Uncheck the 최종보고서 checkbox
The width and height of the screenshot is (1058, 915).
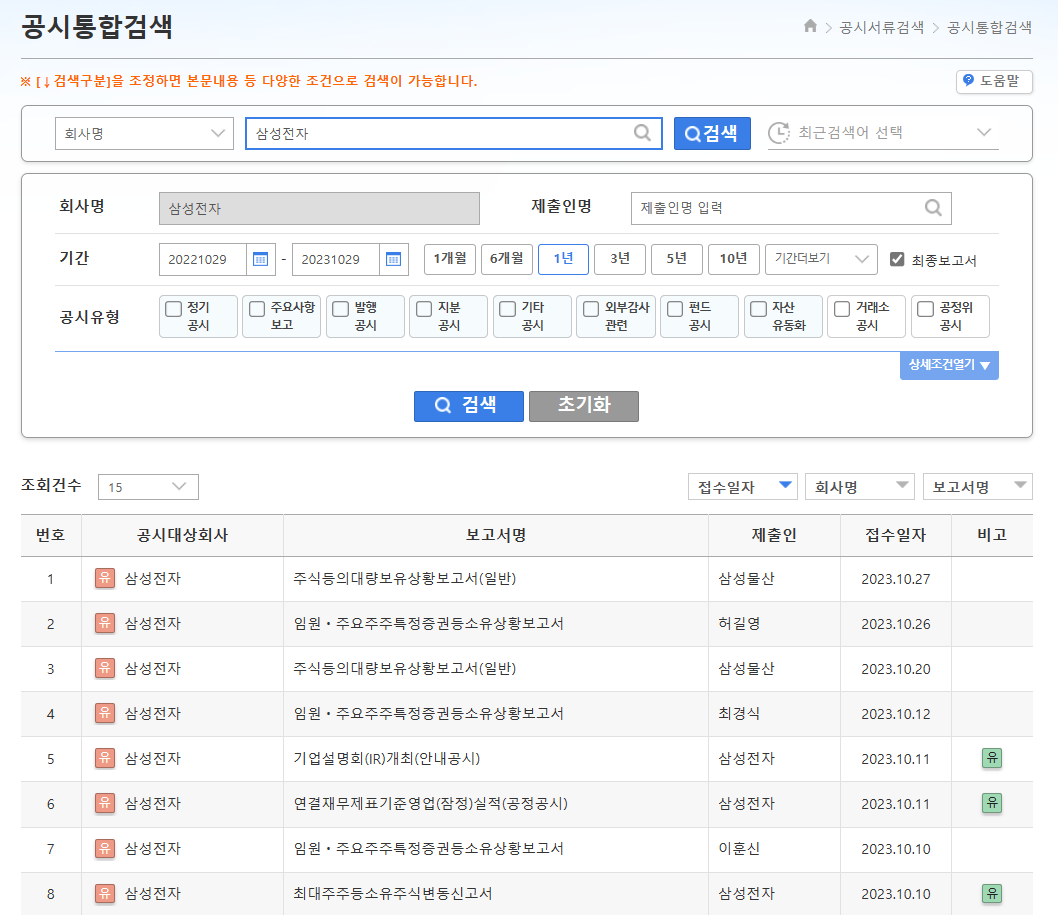click(x=897, y=259)
